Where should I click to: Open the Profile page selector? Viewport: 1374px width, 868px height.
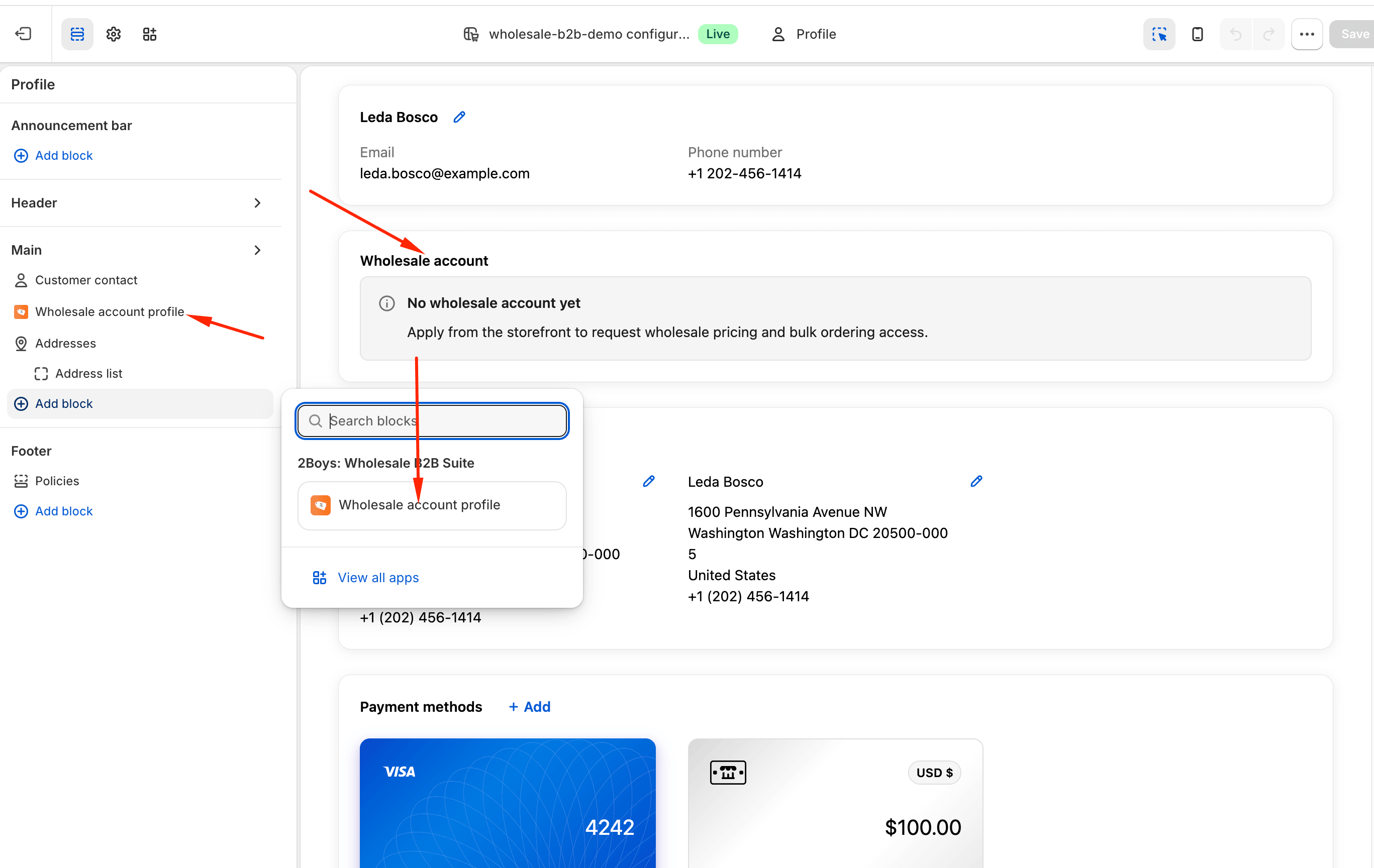point(804,34)
